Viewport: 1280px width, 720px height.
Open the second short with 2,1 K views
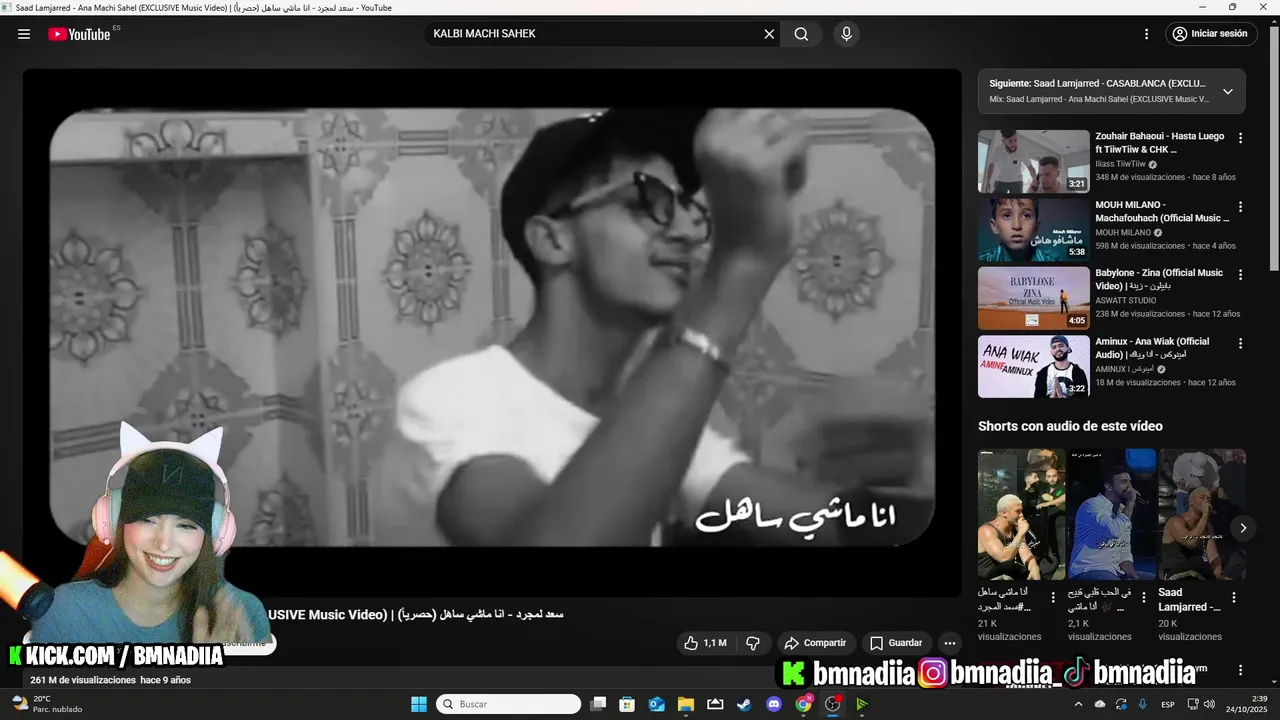coord(1112,514)
